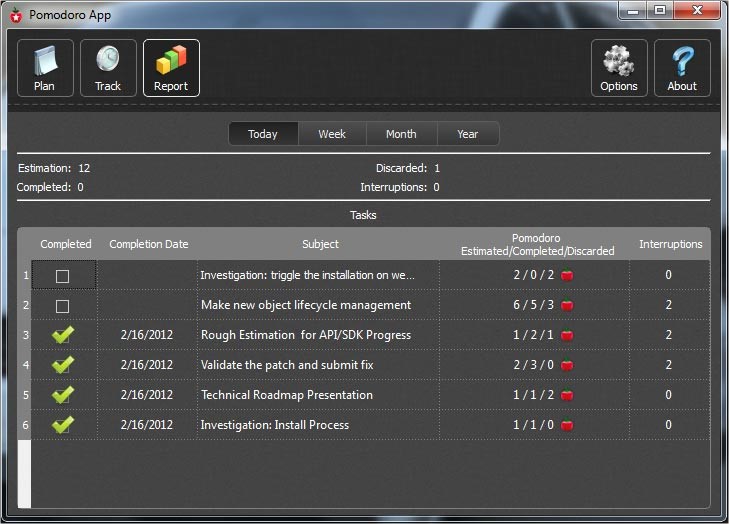Image resolution: width=729 pixels, height=524 pixels.
Task: Click tomato icon in Install Process row
Action: 567,425
